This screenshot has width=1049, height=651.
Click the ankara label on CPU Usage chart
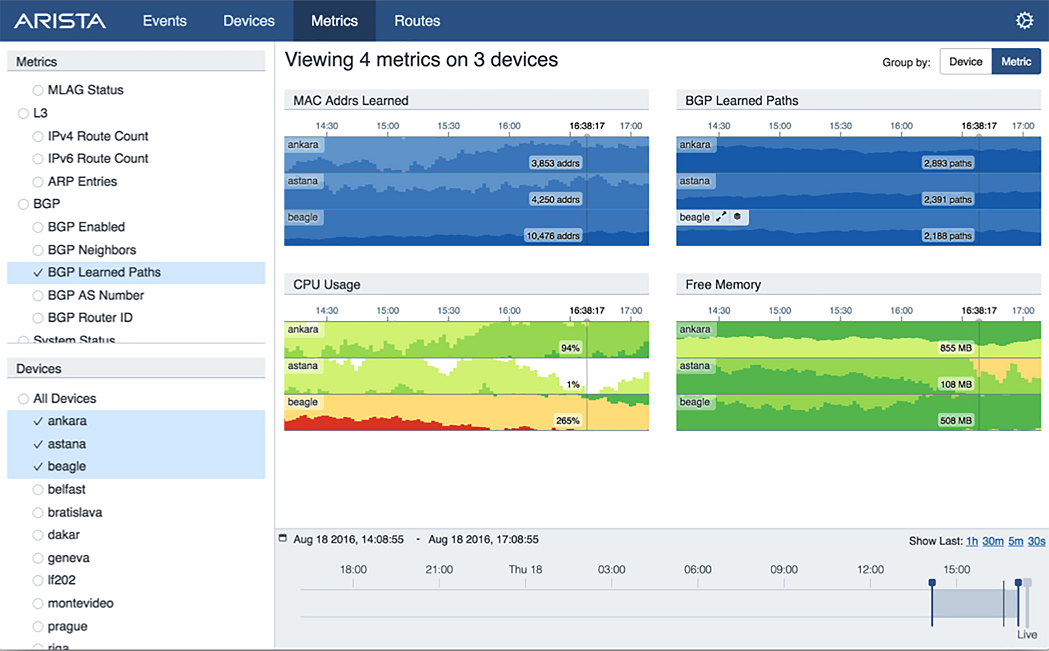point(302,329)
